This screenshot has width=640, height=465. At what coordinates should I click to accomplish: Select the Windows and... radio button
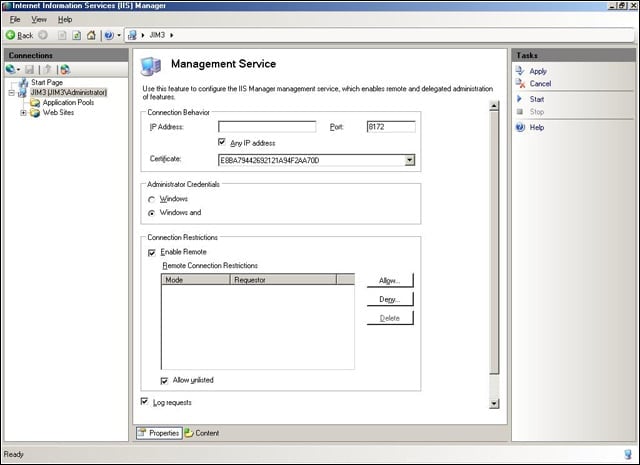tap(151, 213)
